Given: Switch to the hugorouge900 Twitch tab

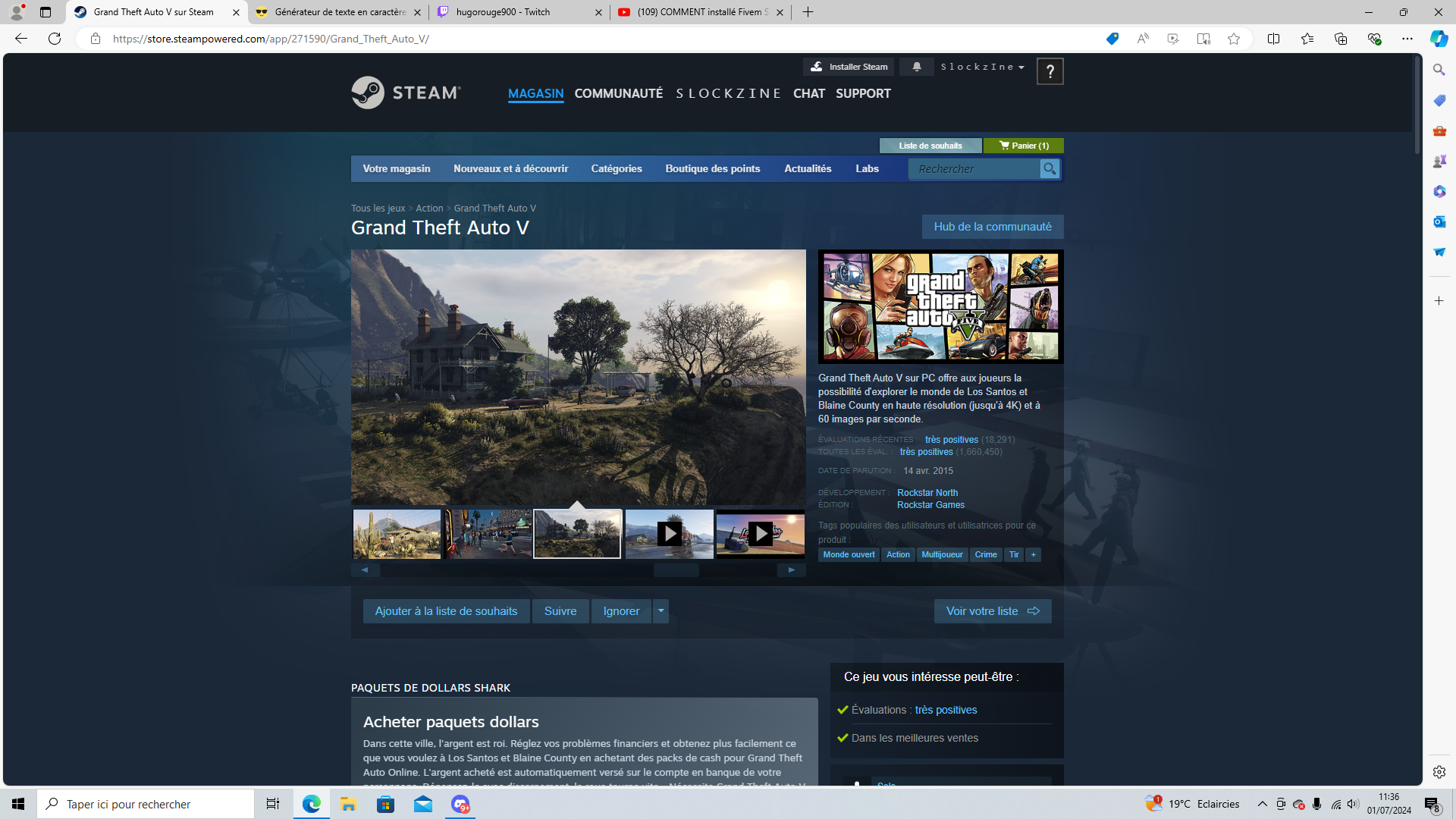Looking at the screenshot, I should pos(519,12).
